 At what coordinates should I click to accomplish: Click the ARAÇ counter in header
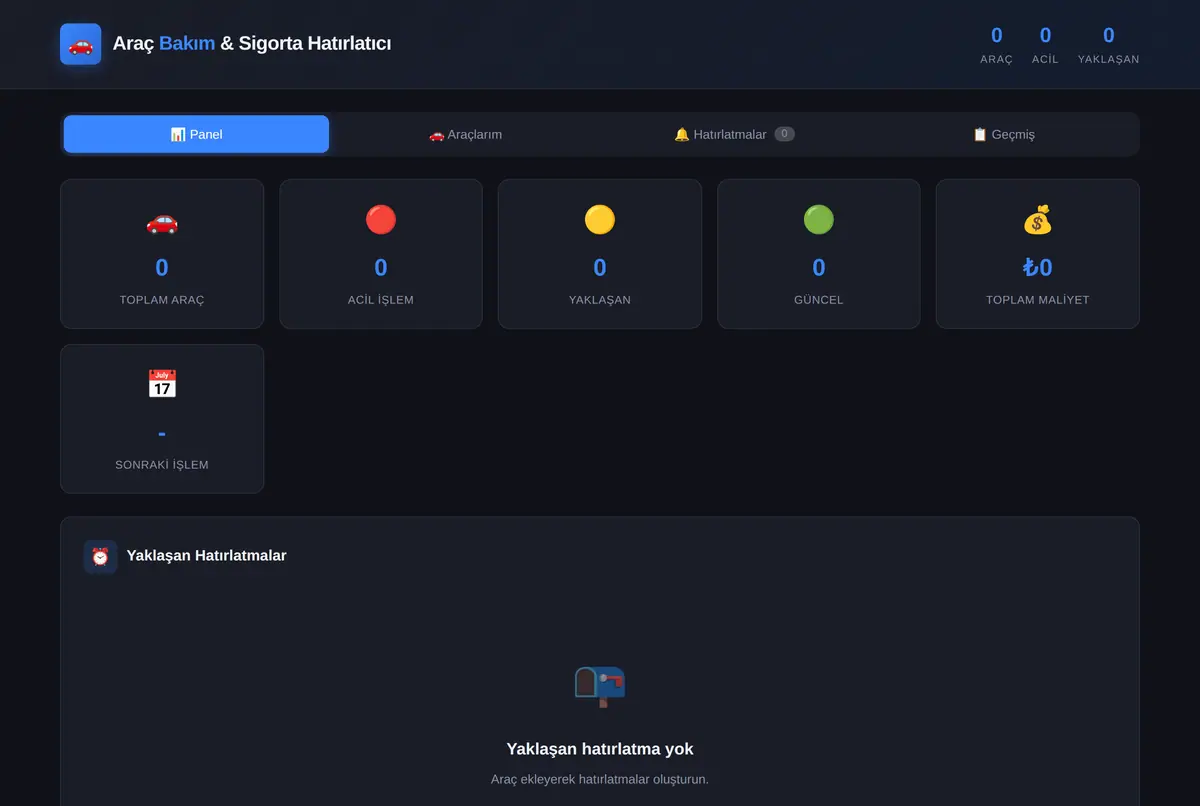click(996, 45)
